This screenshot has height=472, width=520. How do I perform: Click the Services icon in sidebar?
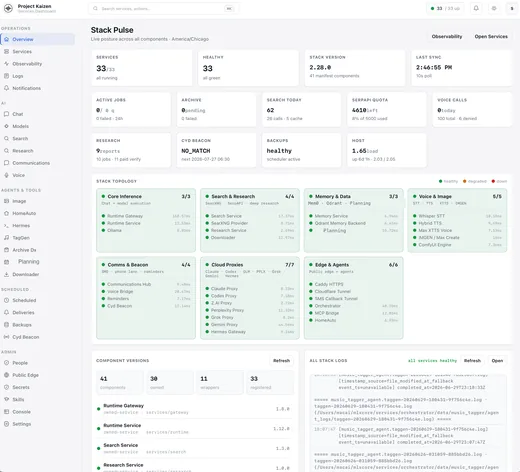[6, 52]
